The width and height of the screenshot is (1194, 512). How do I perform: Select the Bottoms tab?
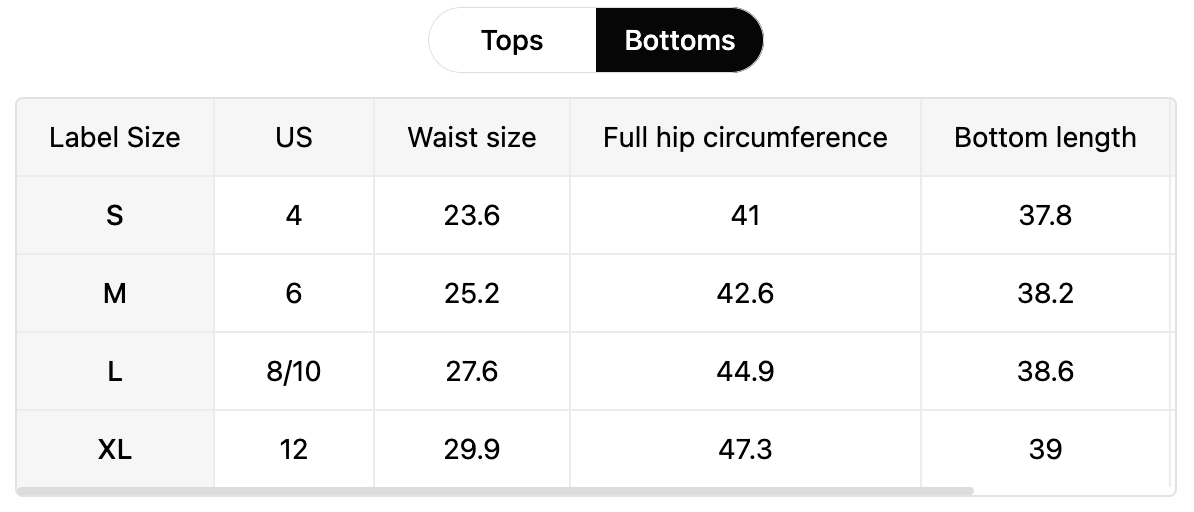click(679, 40)
